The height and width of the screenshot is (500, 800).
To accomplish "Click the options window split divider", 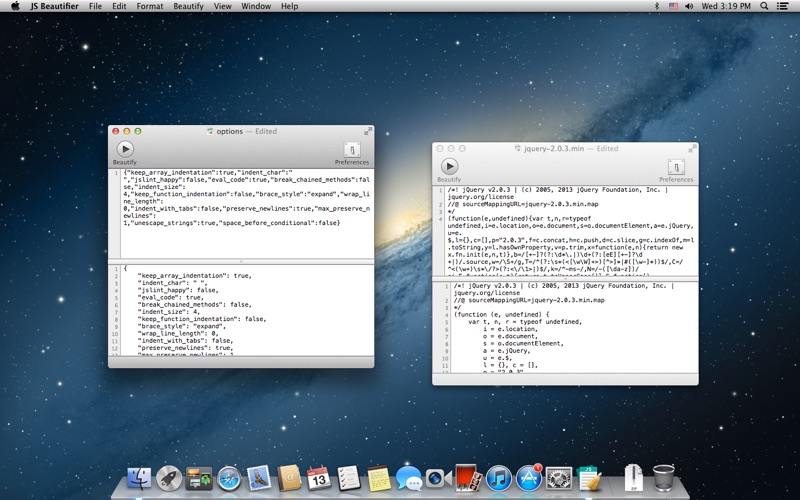I will tap(241, 261).
